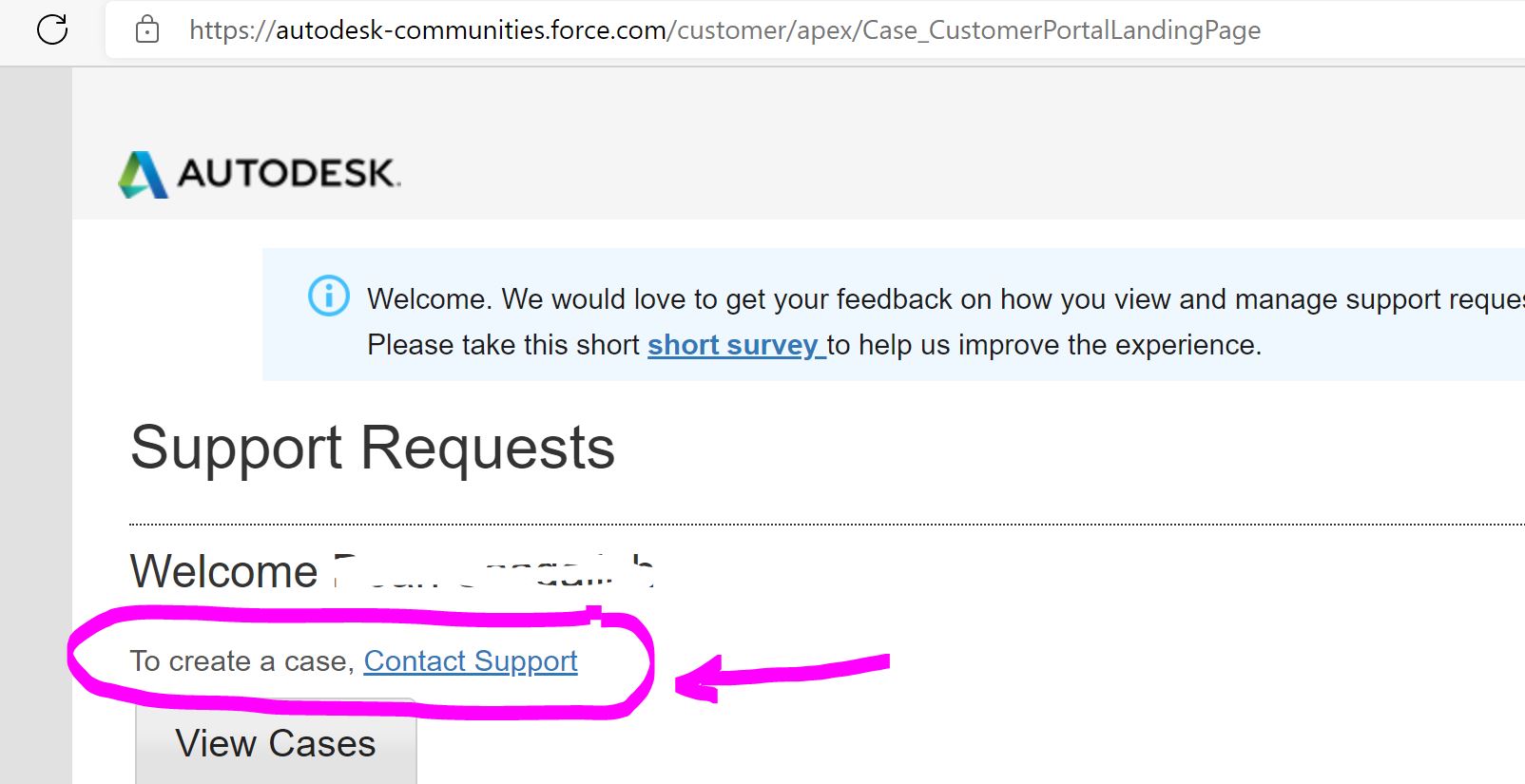Click the Support Requests heading
The width and height of the screenshot is (1525, 784).
[x=373, y=448]
